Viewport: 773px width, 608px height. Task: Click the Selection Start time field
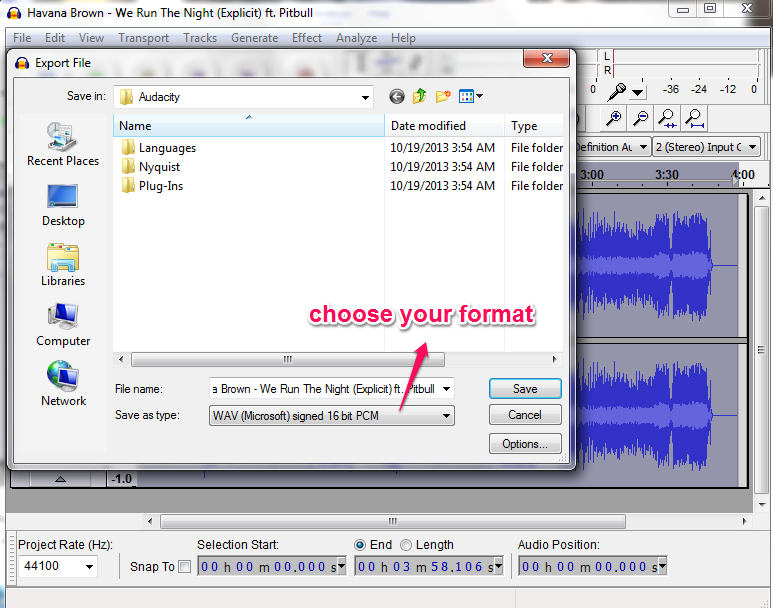pos(268,566)
